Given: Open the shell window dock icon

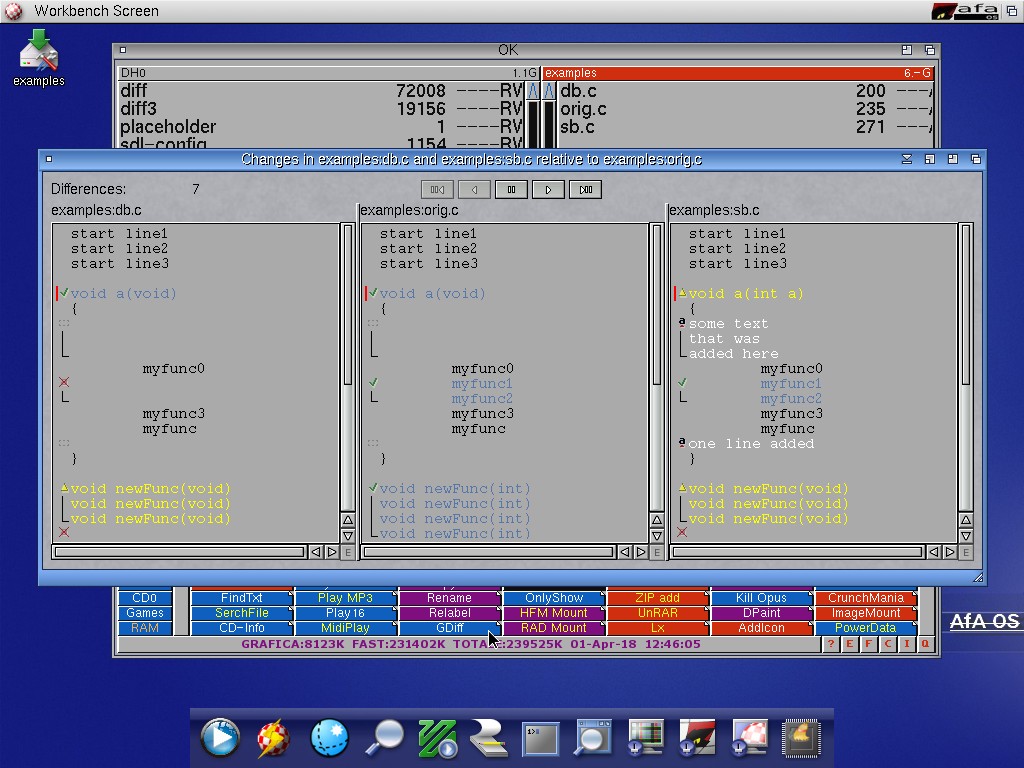Looking at the screenshot, I should click(540, 738).
